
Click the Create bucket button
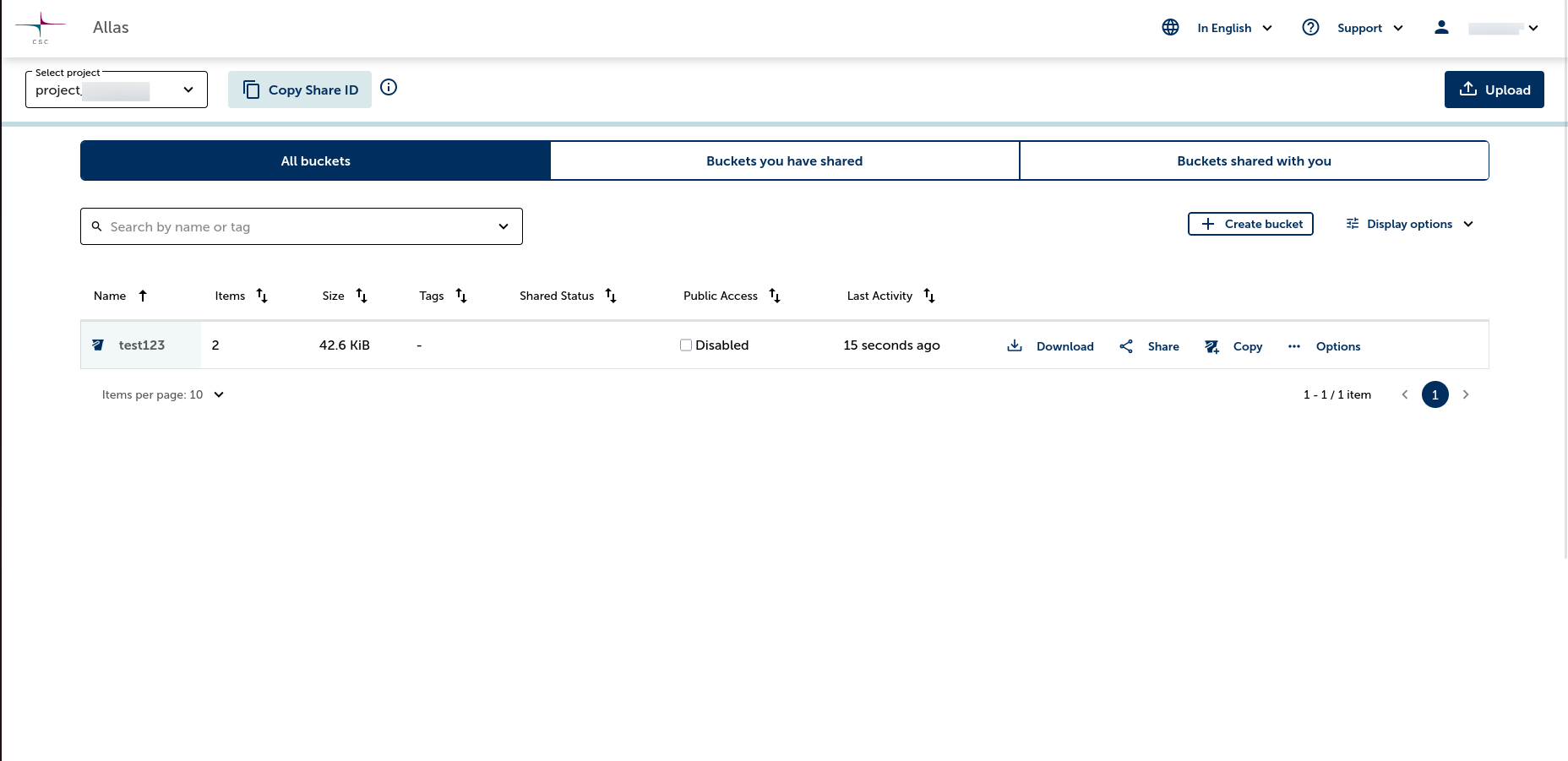(1250, 224)
